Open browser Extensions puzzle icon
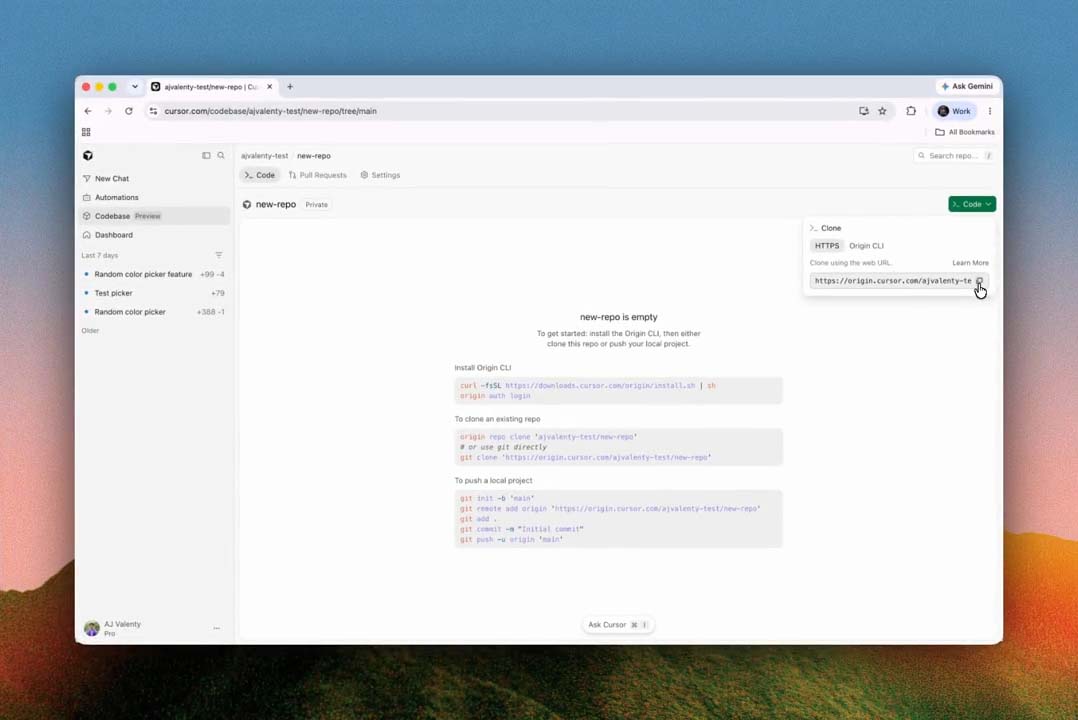The image size is (1078, 720). tap(911, 111)
